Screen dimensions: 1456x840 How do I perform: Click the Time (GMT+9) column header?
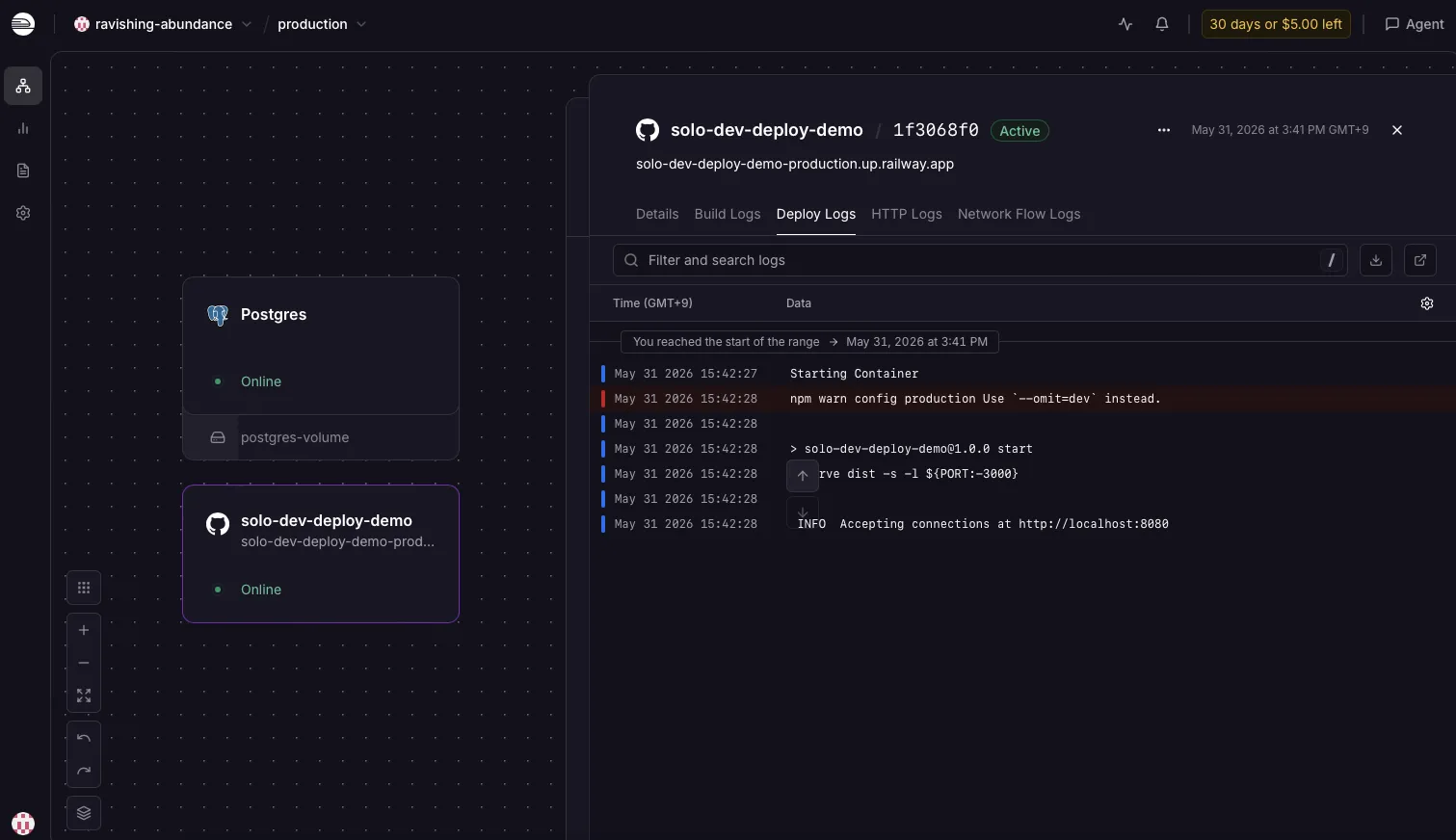[x=652, y=303]
